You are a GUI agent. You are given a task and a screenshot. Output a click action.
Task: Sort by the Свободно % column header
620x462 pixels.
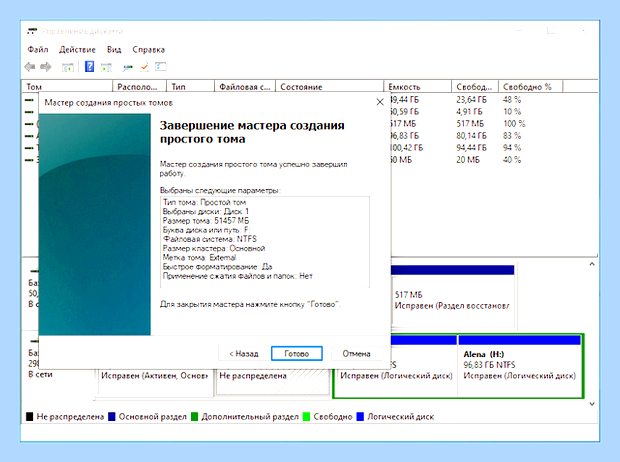(x=530, y=87)
